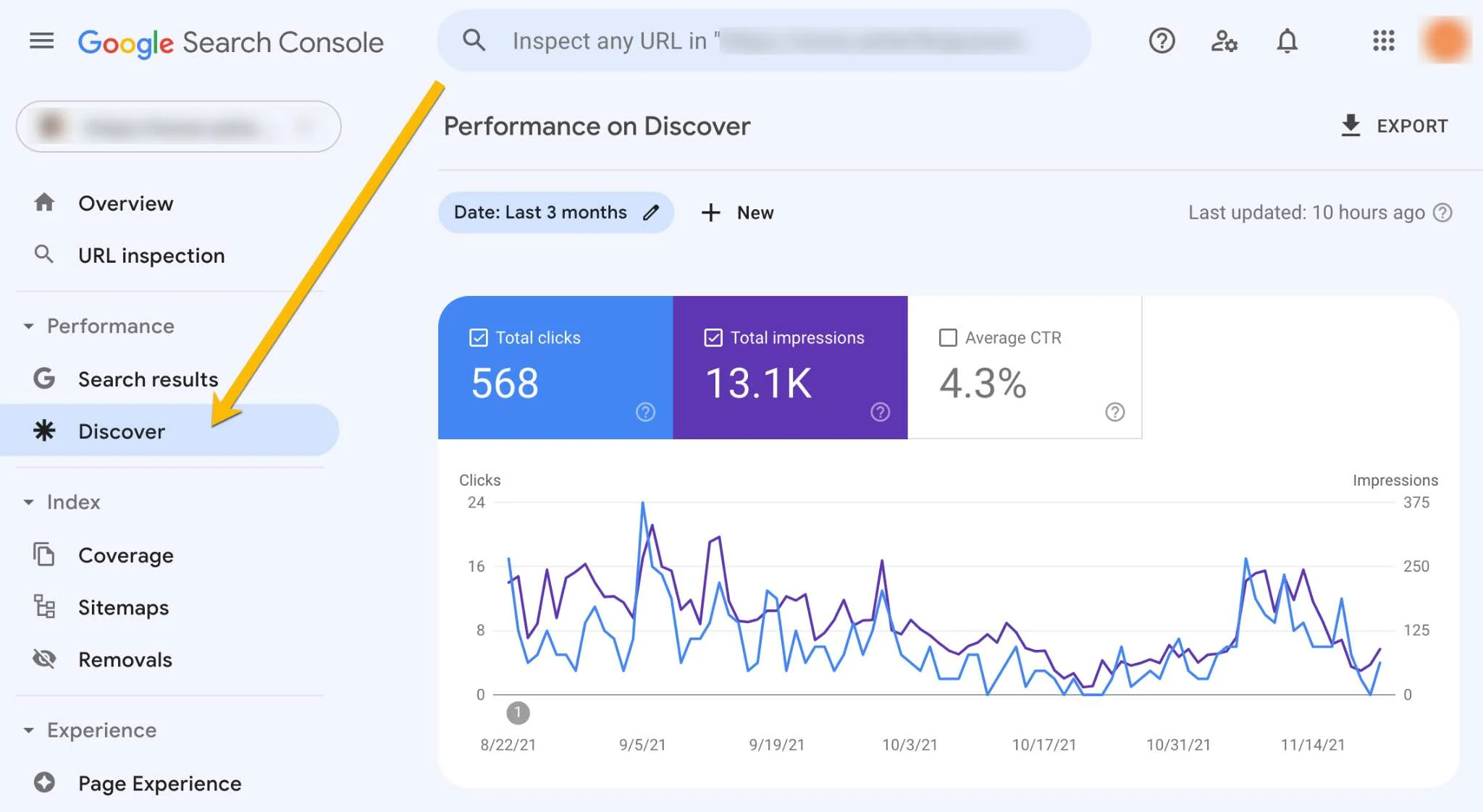This screenshot has width=1483, height=812.
Task: Click the 10/17/21 axis date label
Action: pos(1043,745)
